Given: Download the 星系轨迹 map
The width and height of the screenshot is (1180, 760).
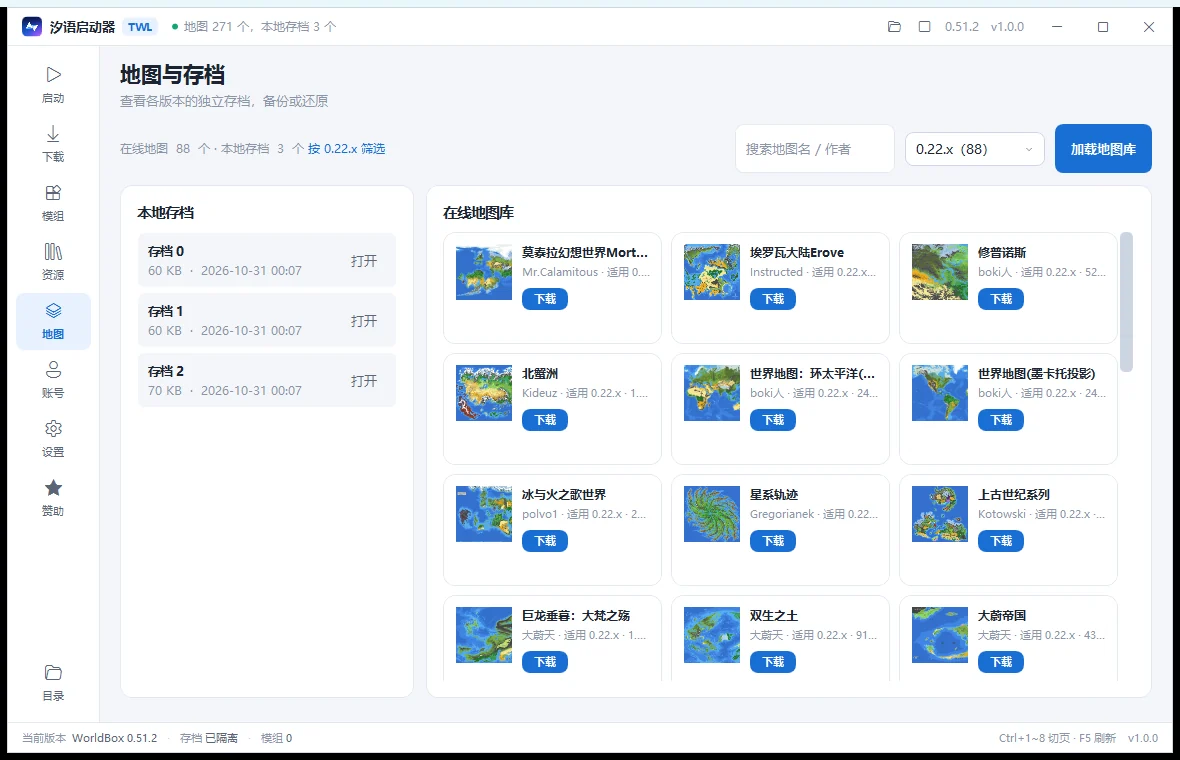Looking at the screenshot, I should (x=773, y=541).
